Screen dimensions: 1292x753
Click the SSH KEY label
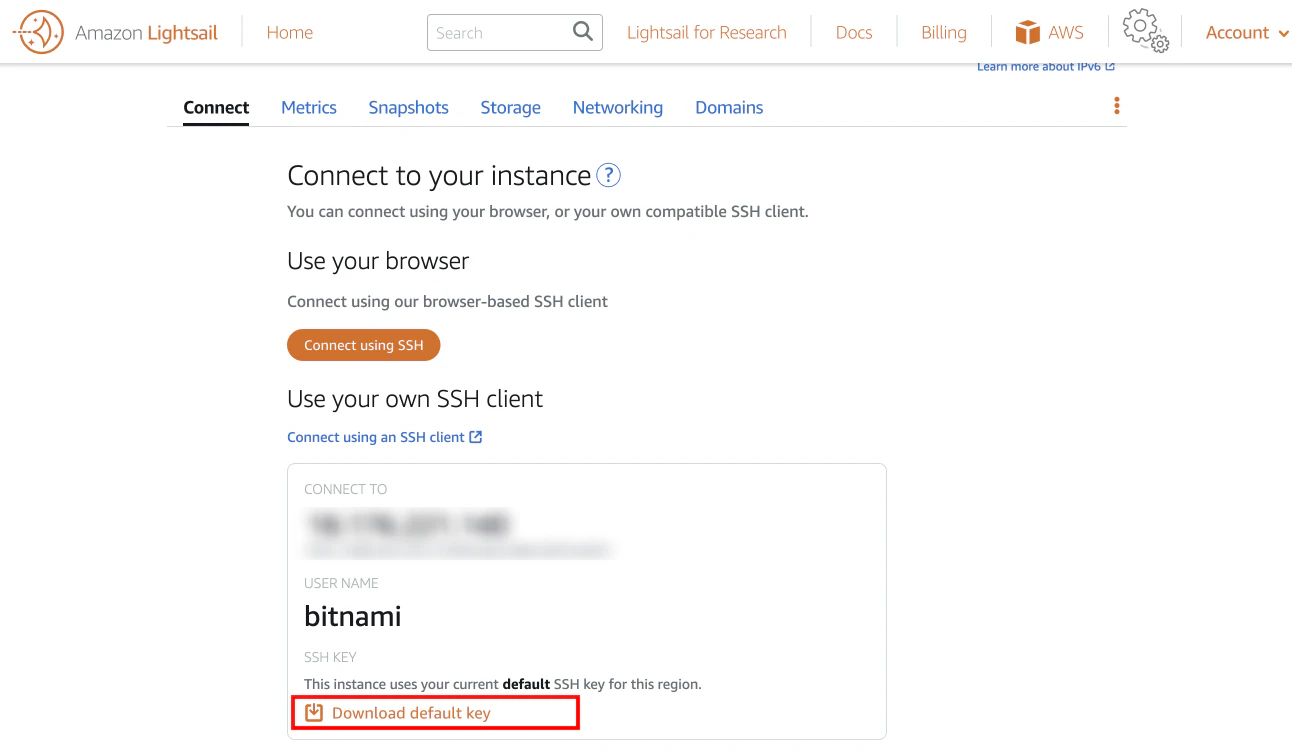[330, 657]
